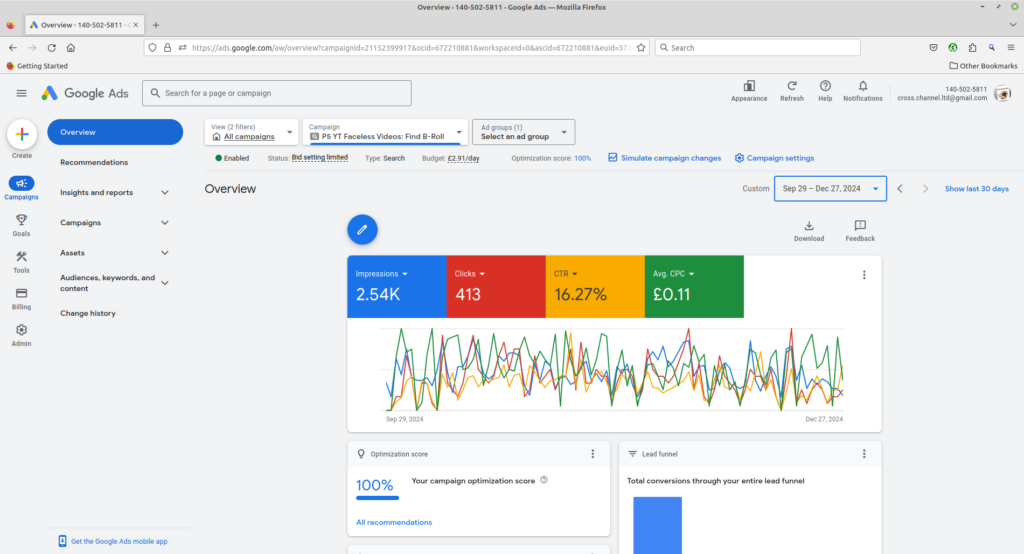Click Show last 30 days link
Image resolution: width=1024 pixels, height=554 pixels.
[976, 188]
